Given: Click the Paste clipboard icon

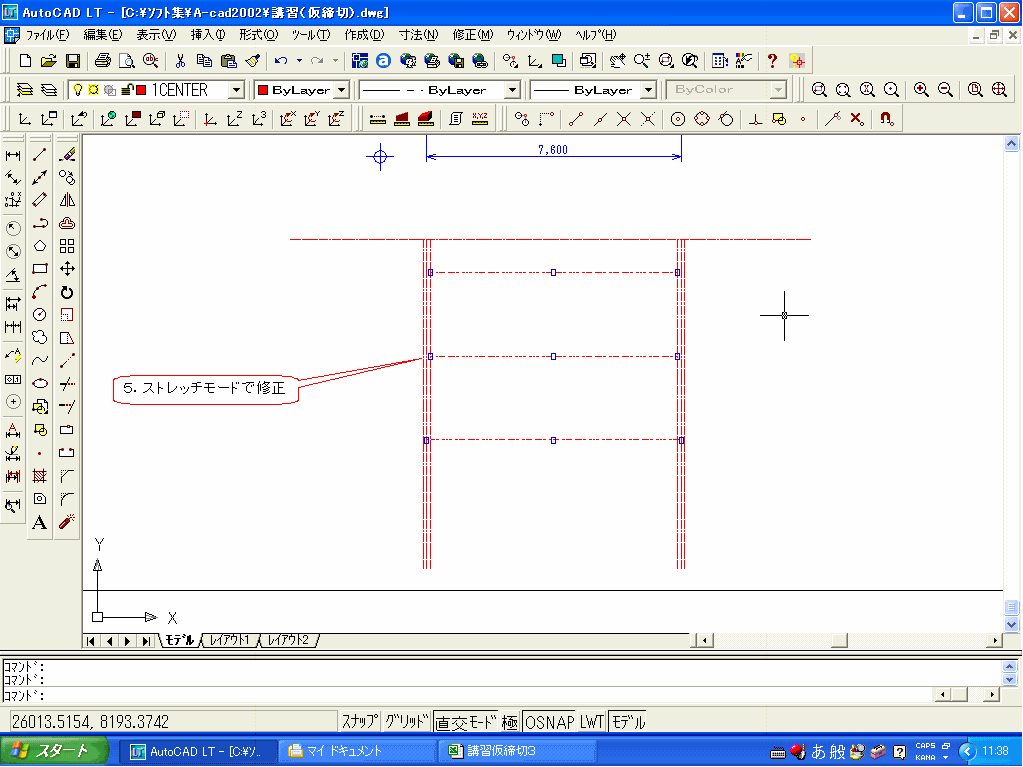Looking at the screenshot, I should click(228, 61).
